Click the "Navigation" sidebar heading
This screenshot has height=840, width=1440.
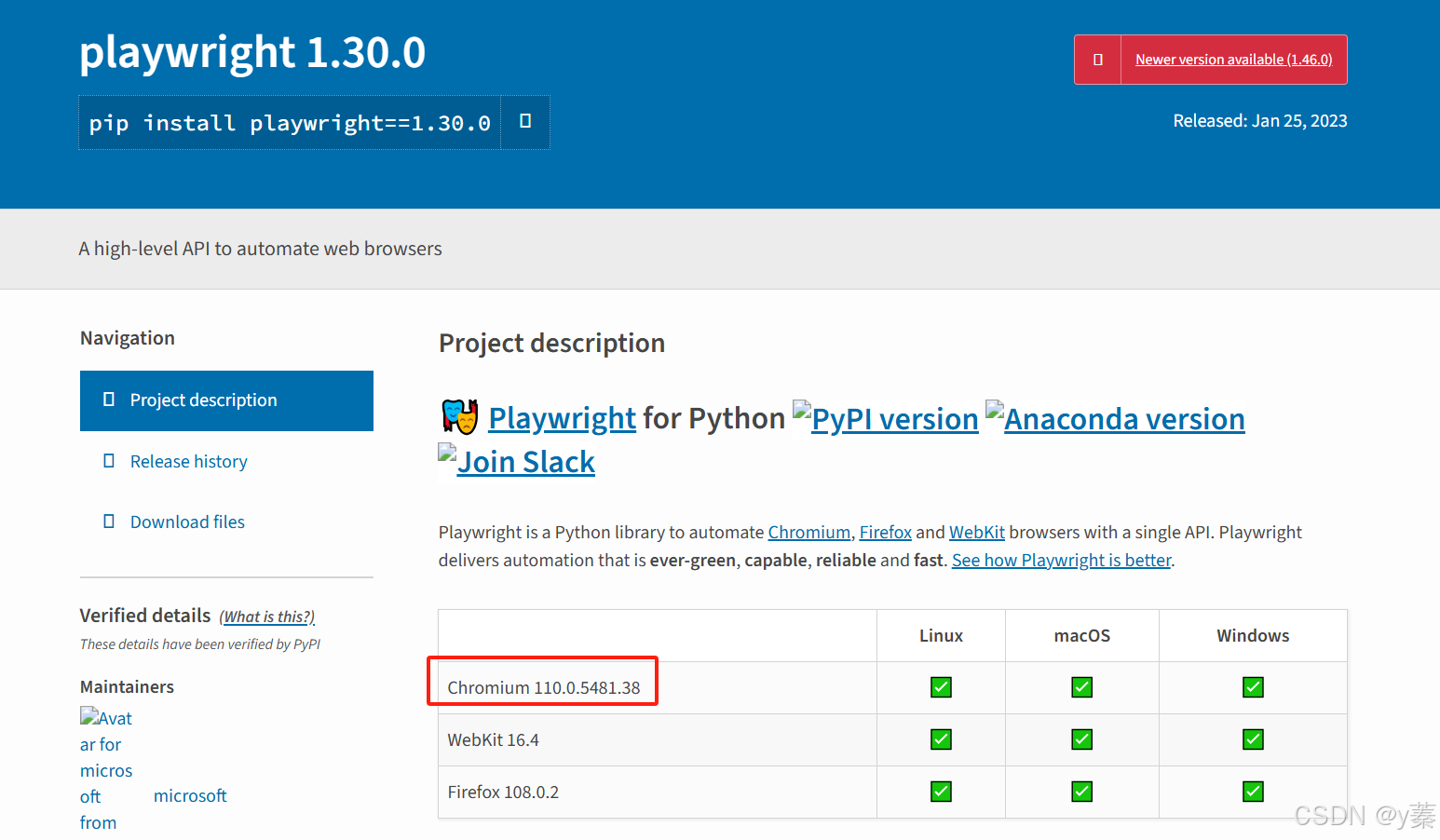(128, 338)
